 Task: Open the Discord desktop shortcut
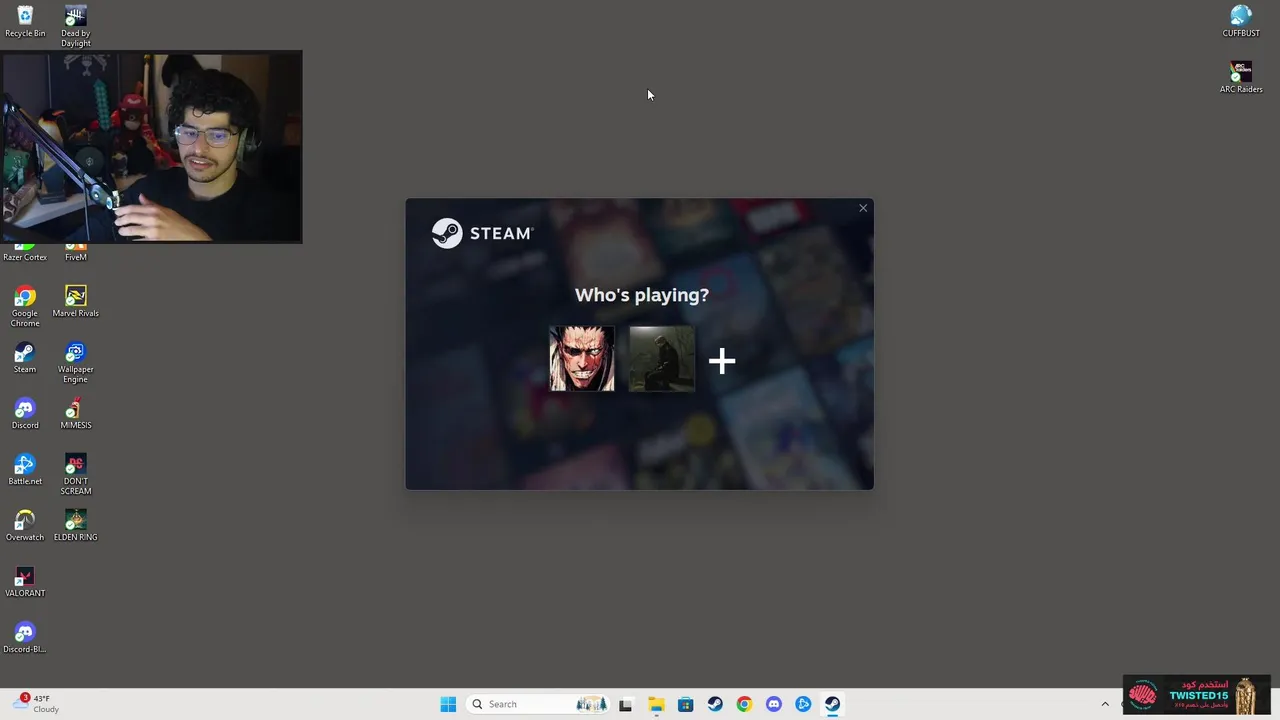(25, 413)
